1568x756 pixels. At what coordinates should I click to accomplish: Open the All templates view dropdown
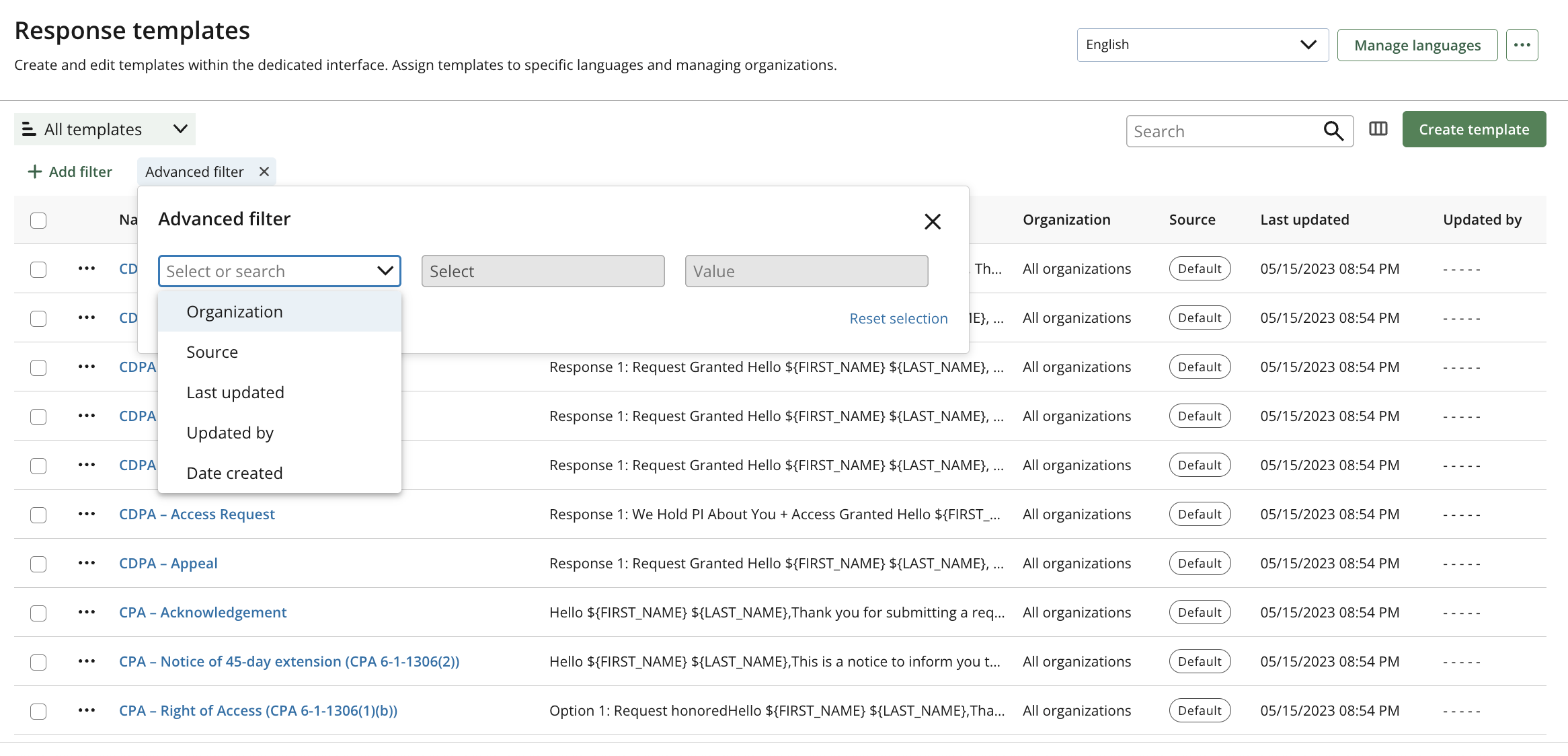[104, 129]
